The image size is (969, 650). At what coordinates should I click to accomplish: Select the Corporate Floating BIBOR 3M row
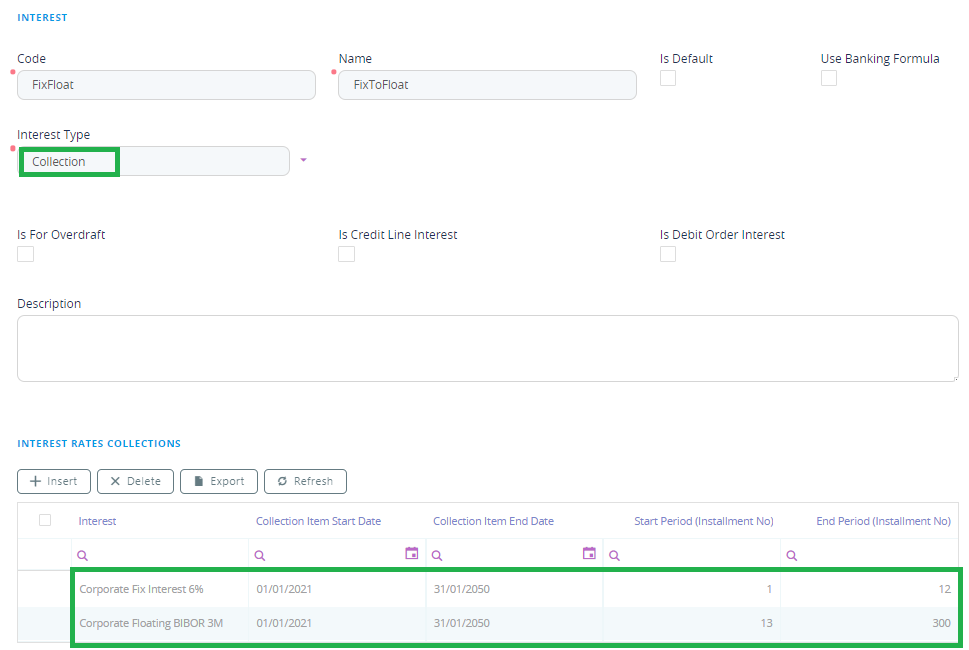[151, 623]
